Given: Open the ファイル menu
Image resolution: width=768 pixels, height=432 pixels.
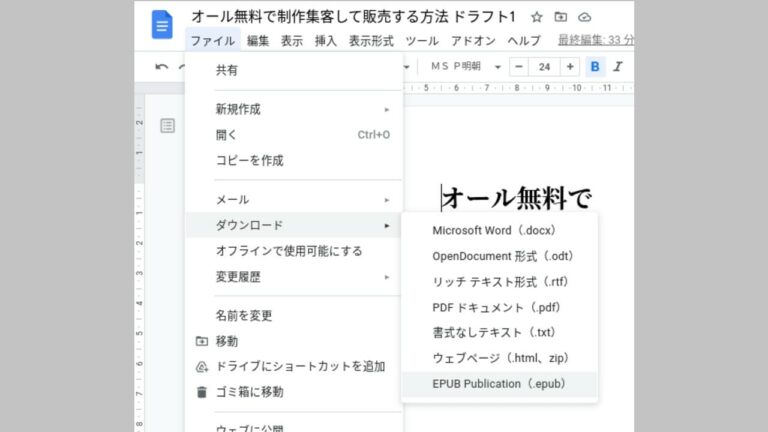Looking at the screenshot, I should click(213, 41).
